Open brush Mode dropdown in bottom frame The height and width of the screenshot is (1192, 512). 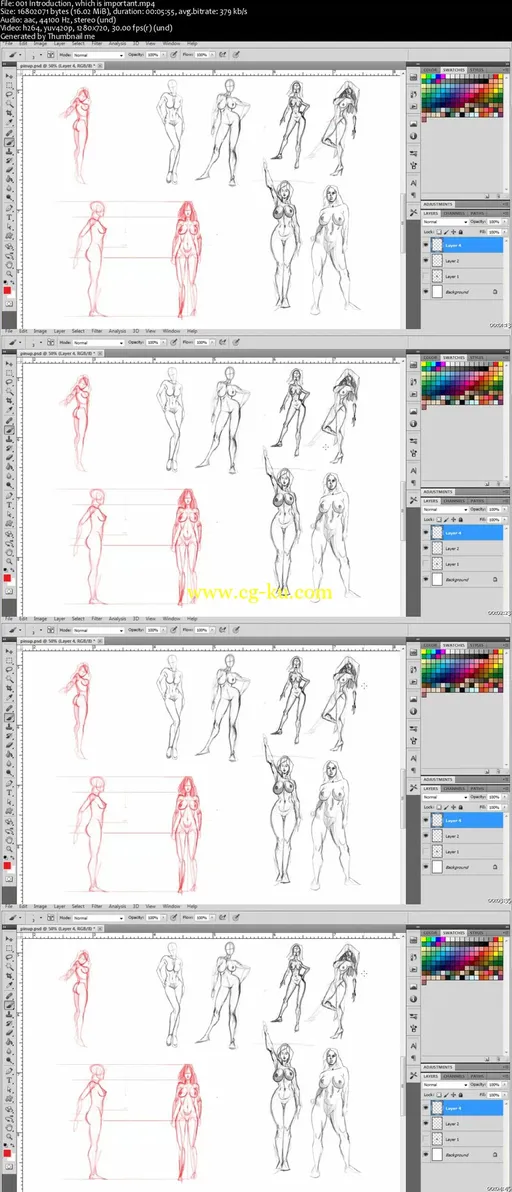tap(98, 918)
